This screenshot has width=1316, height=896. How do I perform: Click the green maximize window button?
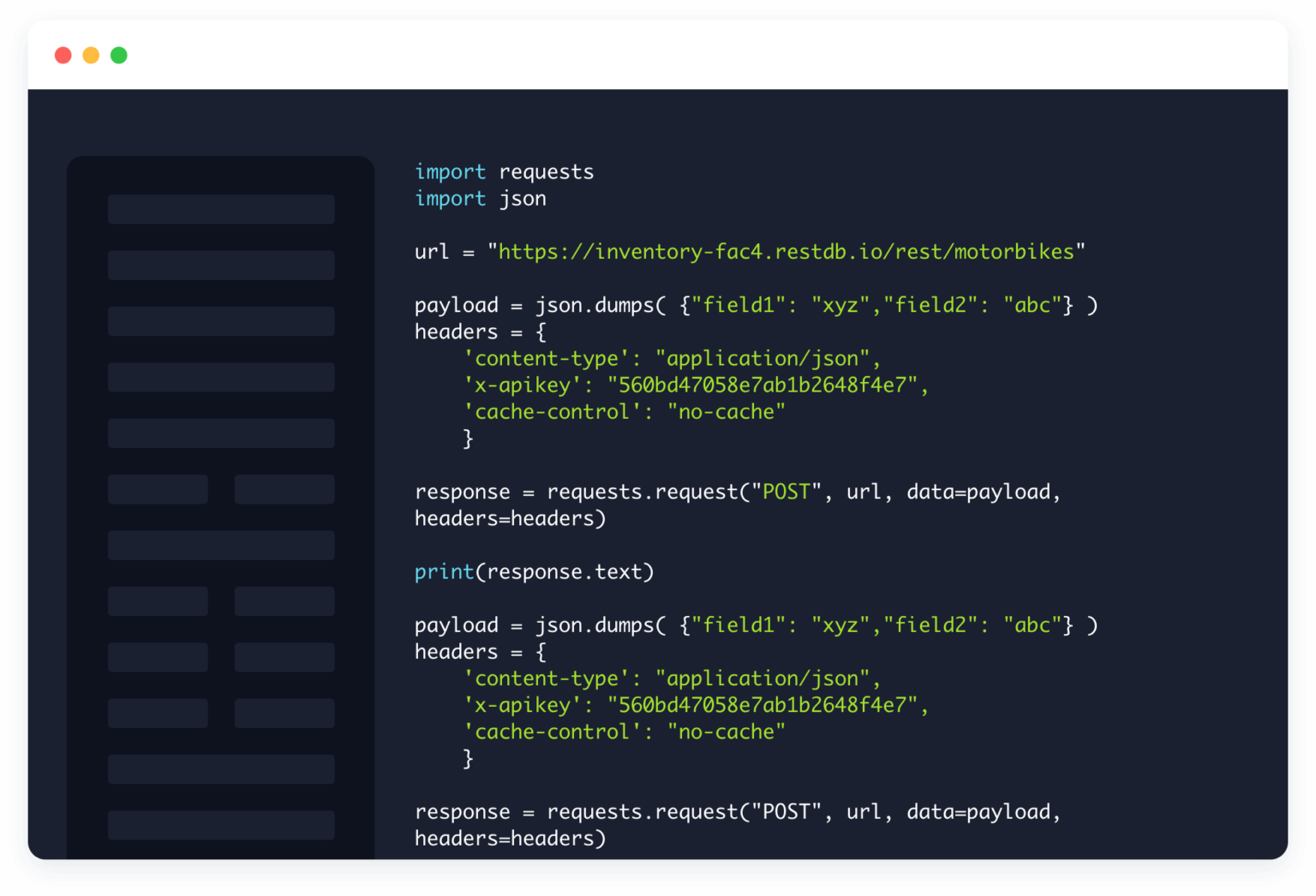(x=119, y=56)
